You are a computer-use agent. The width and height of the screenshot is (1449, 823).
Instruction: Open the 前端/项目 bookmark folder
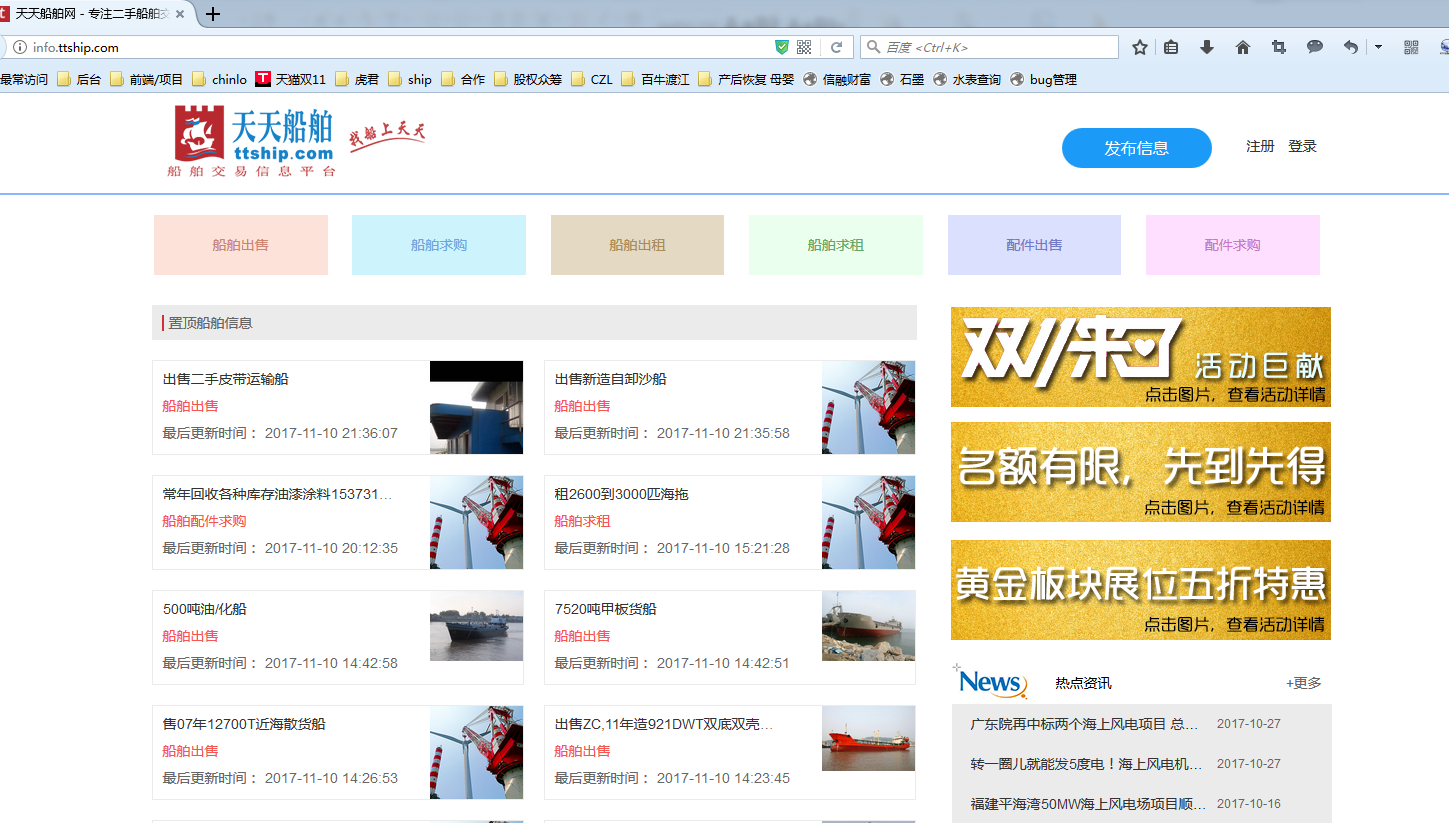click(147, 79)
